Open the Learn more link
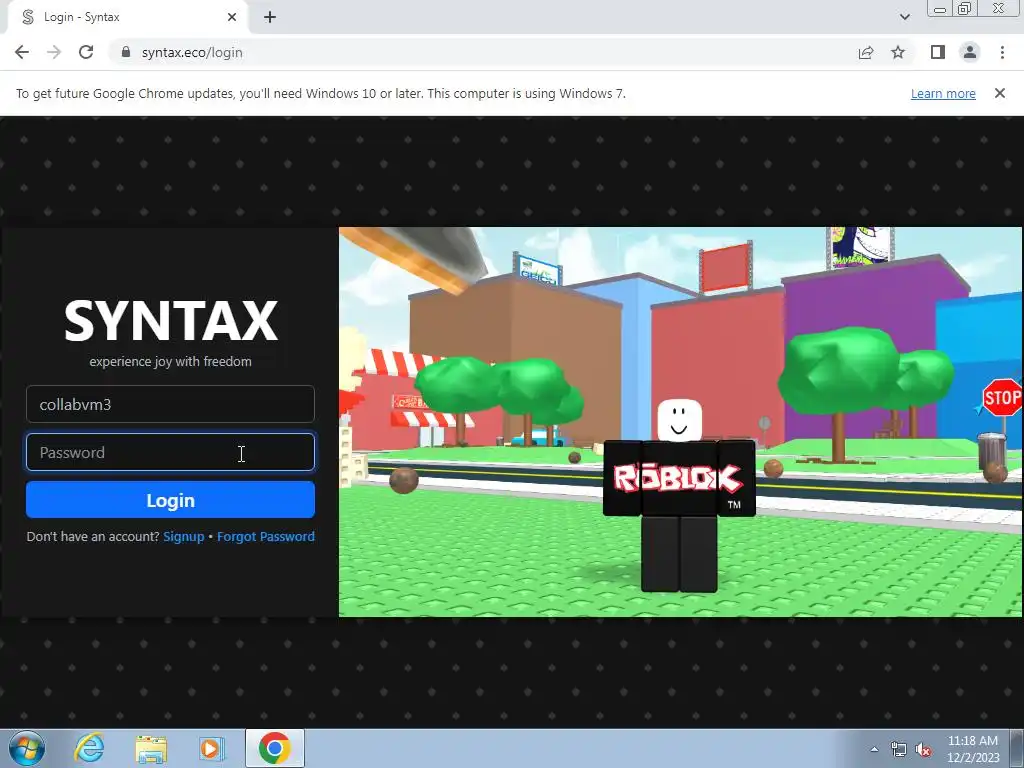The height and width of the screenshot is (768, 1024). tap(943, 93)
